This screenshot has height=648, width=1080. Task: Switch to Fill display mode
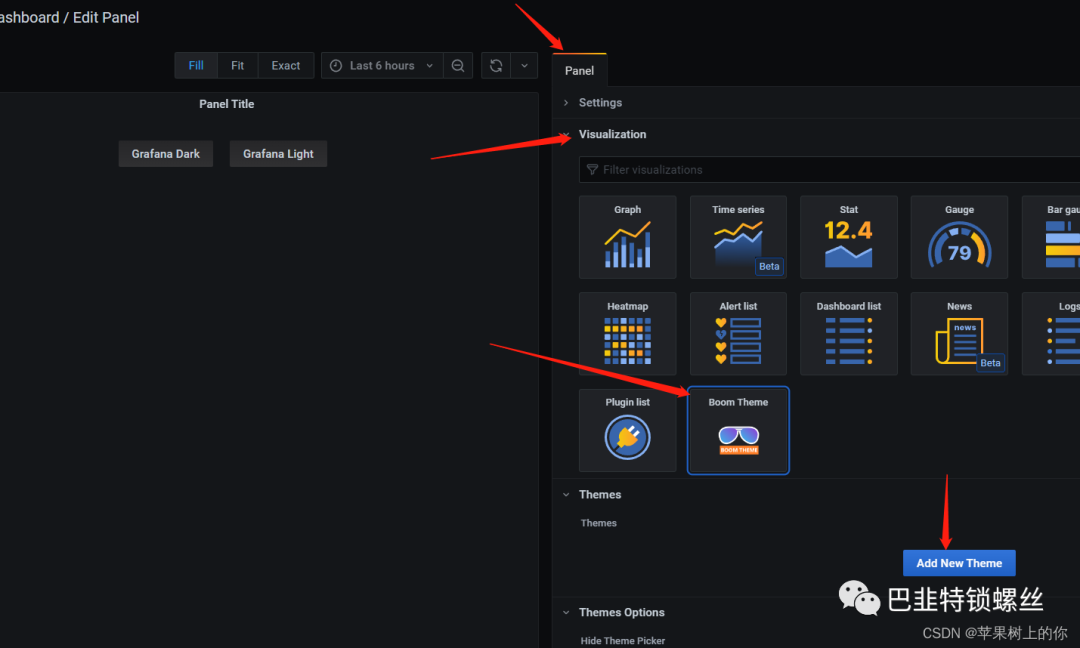click(196, 65)
